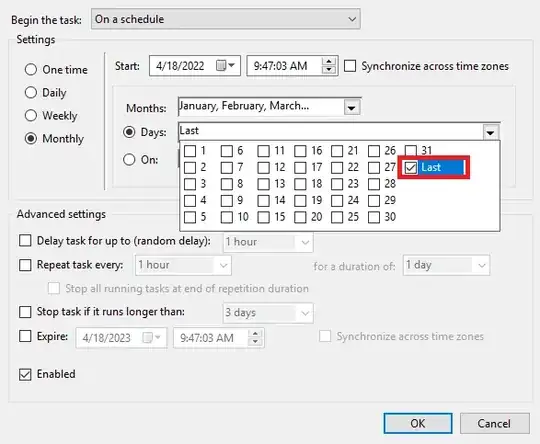540x444 pixels.
Task: Enable Synchronize across time zones for Start
Action: coord(350,66)
